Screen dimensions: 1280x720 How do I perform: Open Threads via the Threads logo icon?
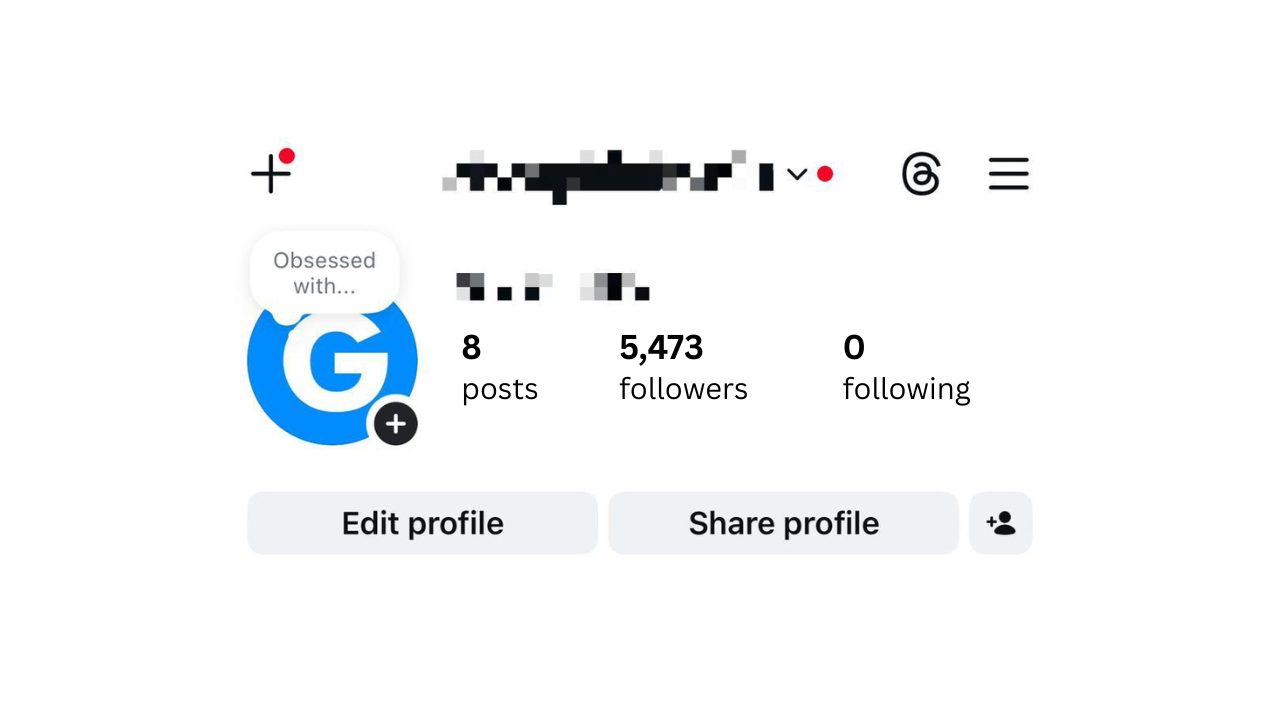pos(921,174)
